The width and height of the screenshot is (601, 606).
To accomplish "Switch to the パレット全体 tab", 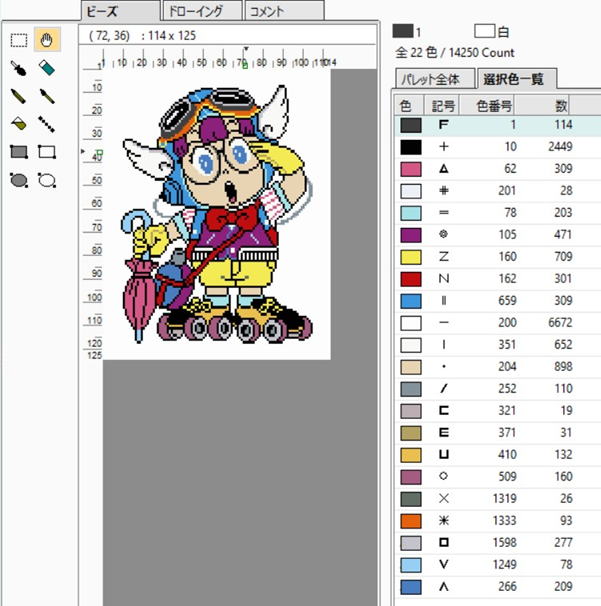I will [435, 80].
